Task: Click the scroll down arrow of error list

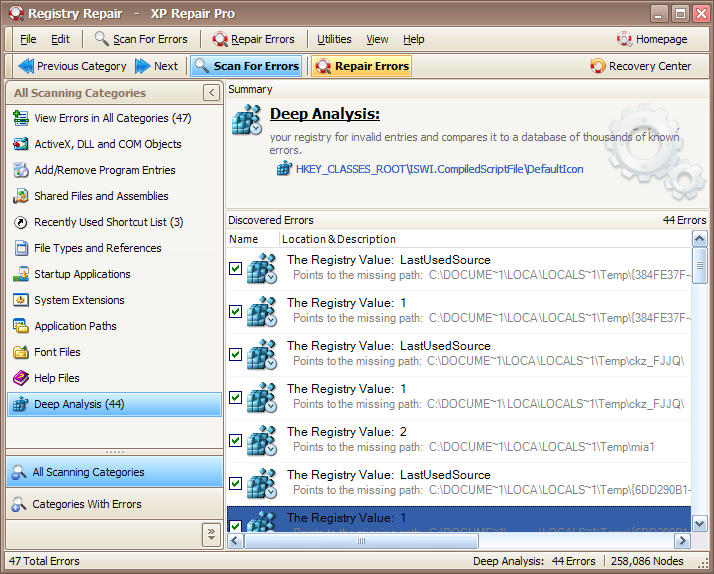Action: [x=699, y=523]
